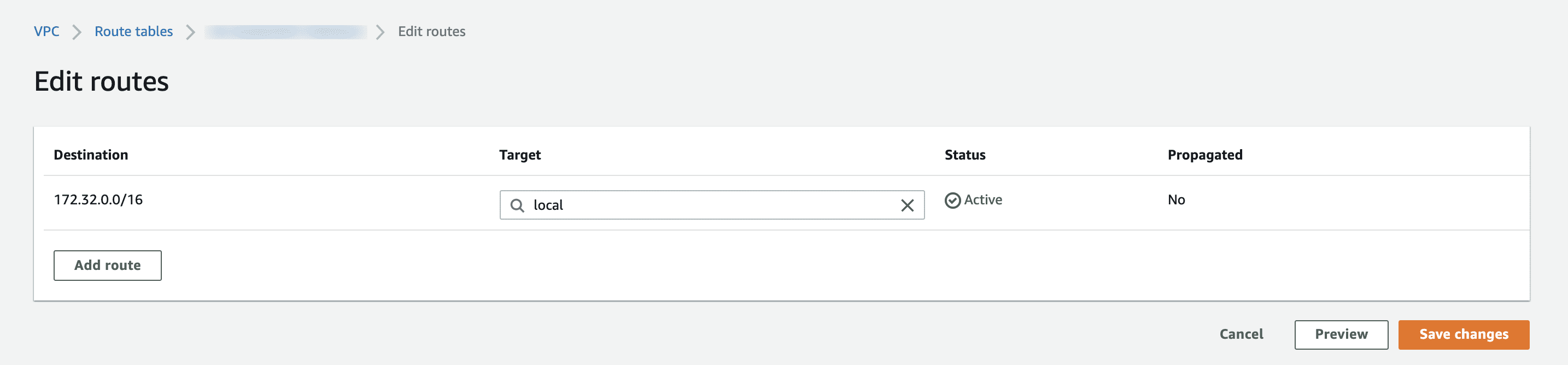Click the chevron right after the VPC breadcrumb
Image resolution: width=1568 pixels, height=365 pixels.
[x=77, y=32]
